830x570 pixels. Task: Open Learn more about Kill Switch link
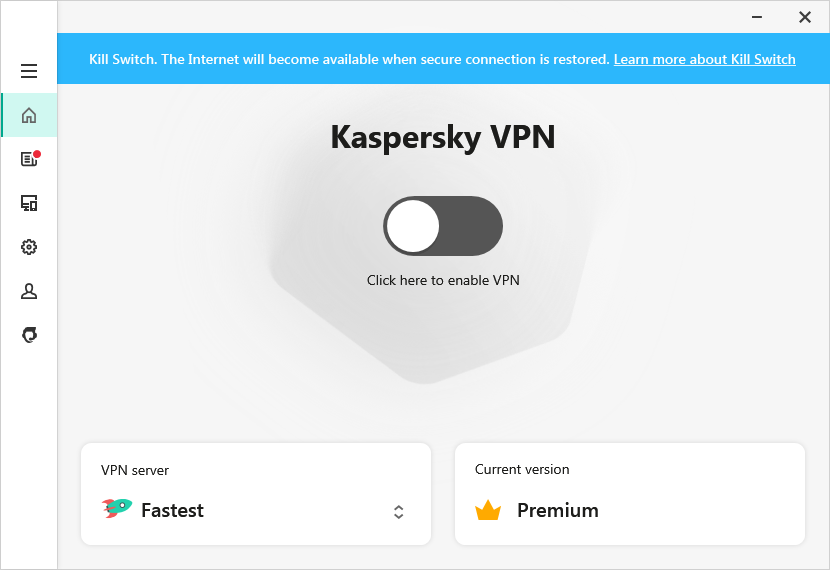pyautogui.click(x=705, y=59)
